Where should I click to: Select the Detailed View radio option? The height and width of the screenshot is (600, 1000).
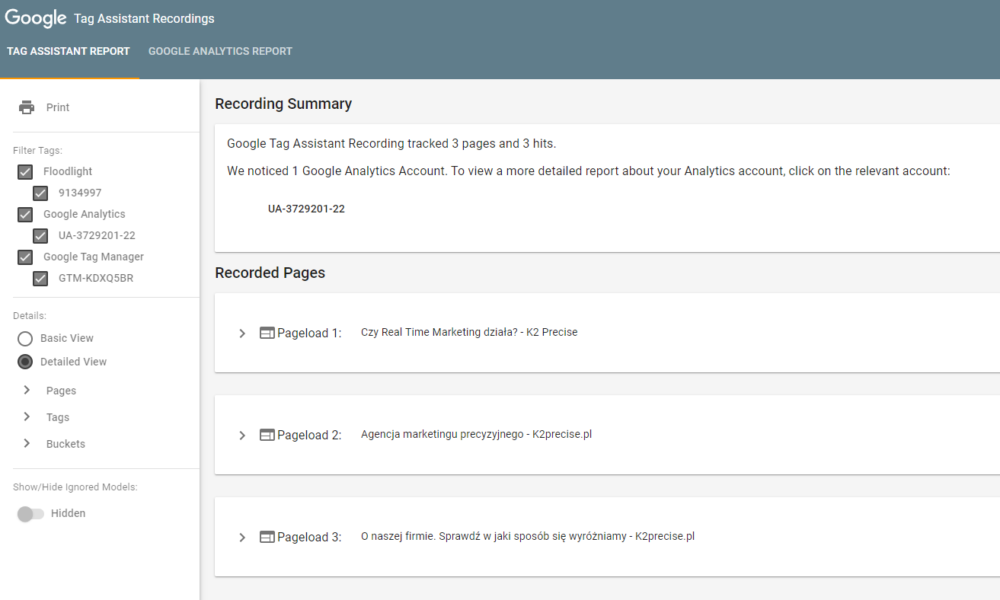pos(25,362)
